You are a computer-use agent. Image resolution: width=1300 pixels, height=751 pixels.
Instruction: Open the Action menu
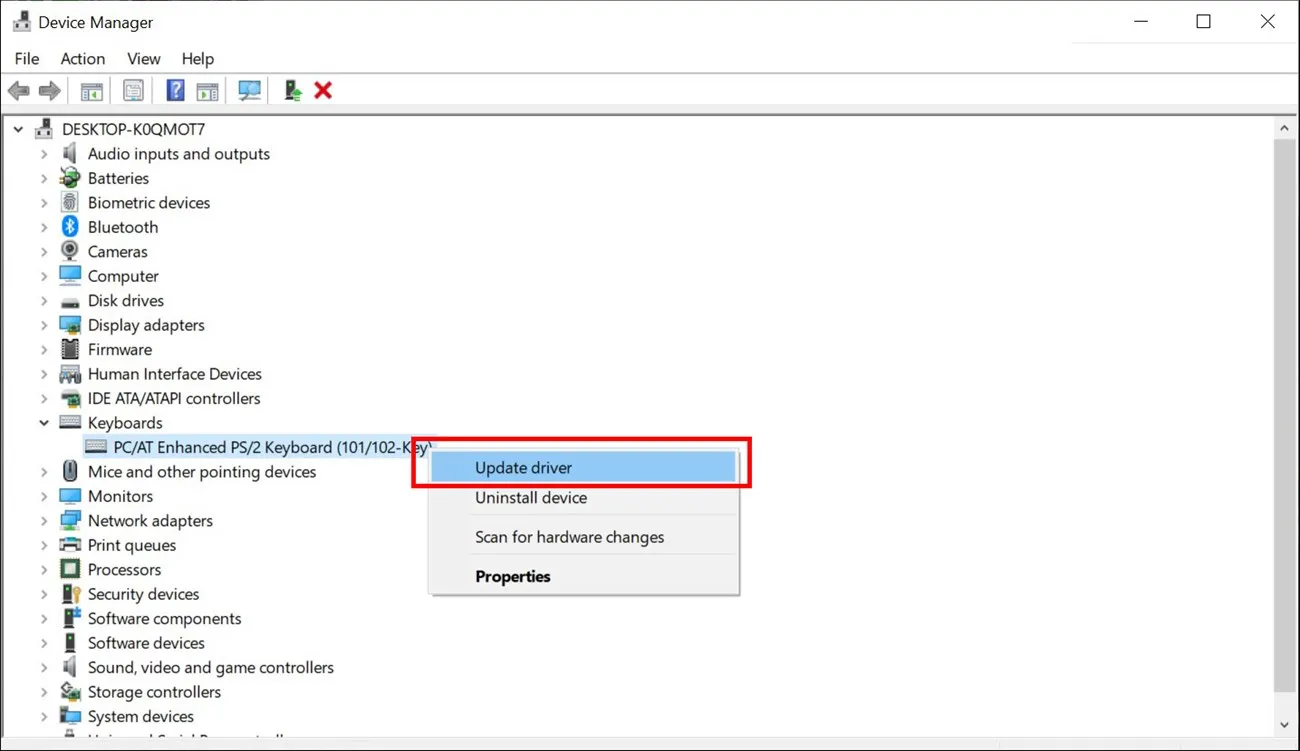pos(82,59)
